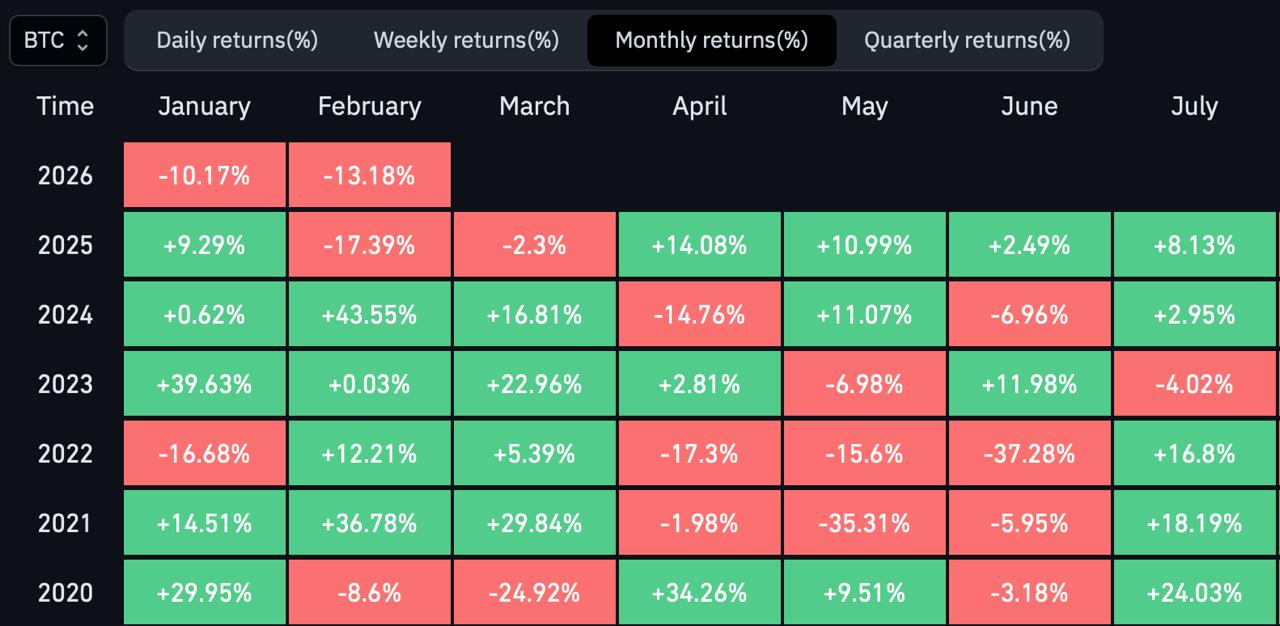Select the 2024 row label
This screenshot has height=626, width=1280.
tap(65, 315)
